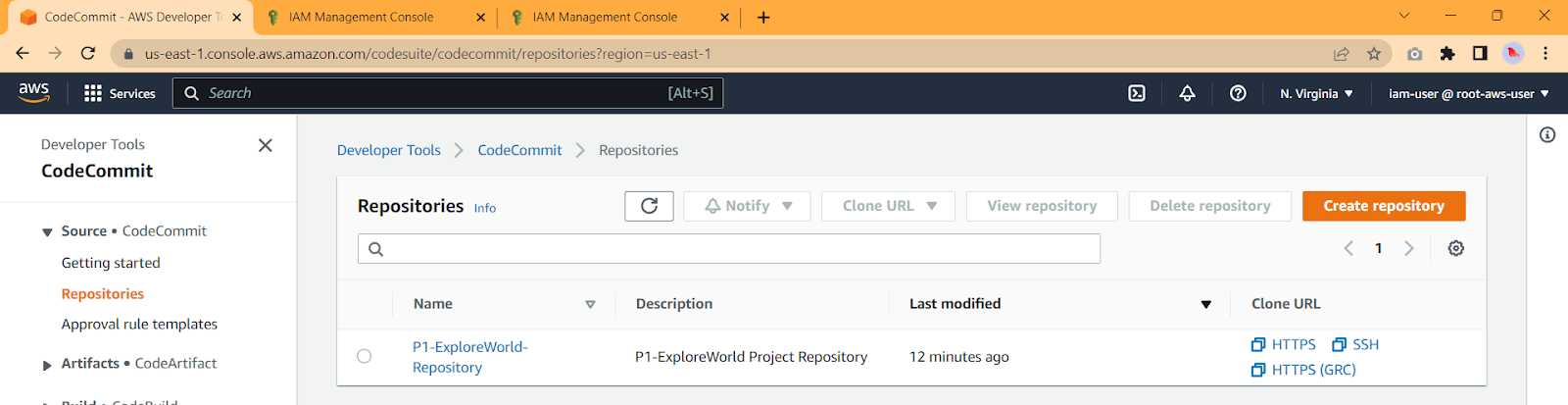This screenshot has width=1568, height=405.
Task: Click the page number 1
Action: (1379, 248)
